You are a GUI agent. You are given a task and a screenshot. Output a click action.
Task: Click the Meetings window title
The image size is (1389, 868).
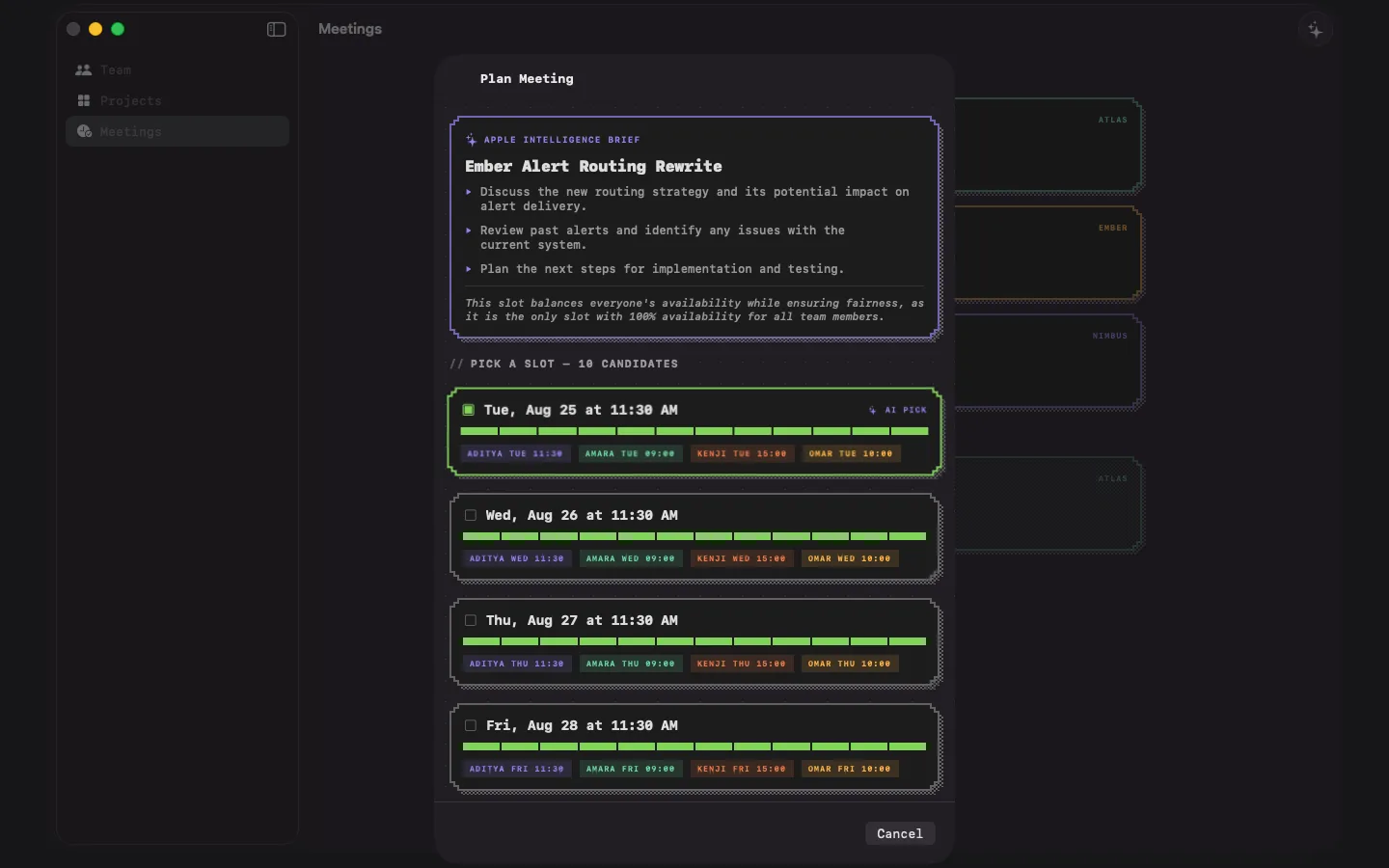click(x=350, y=29)
